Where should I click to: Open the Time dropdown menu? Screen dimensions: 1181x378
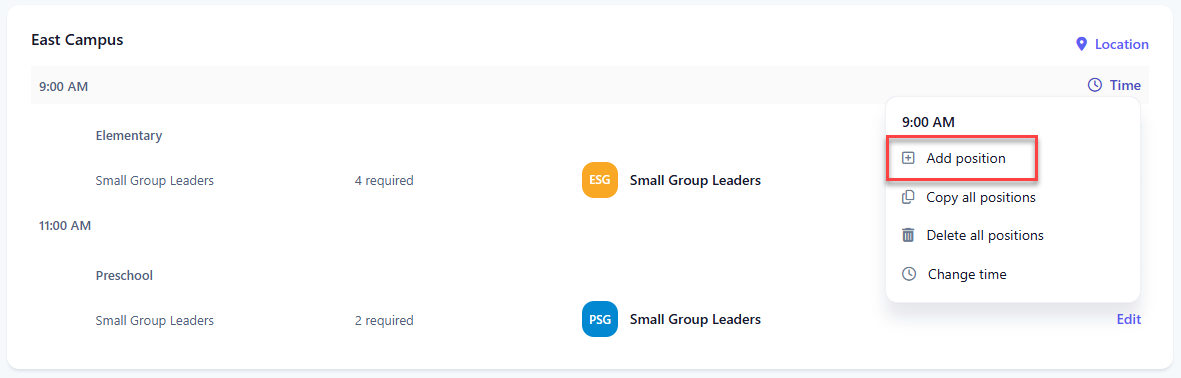pyautogui.click(x=1114, y=86)
